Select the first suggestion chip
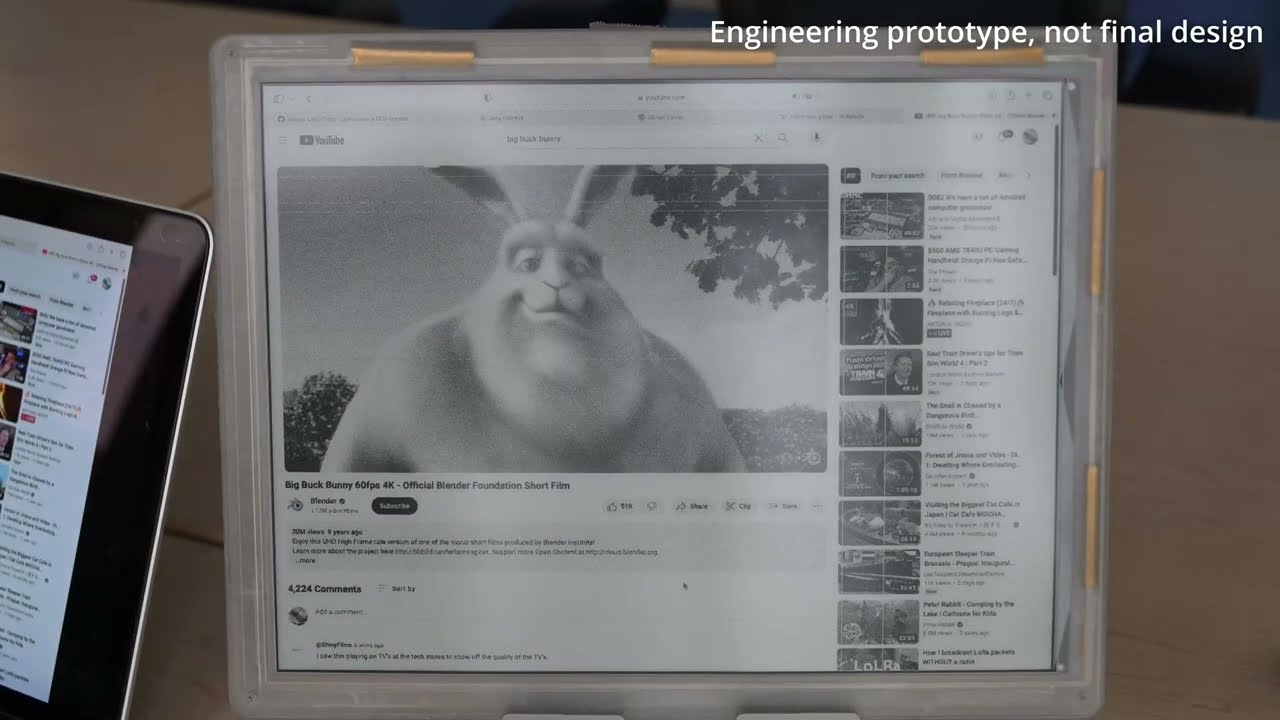The image size is (1280, 720). coord(853,175)
